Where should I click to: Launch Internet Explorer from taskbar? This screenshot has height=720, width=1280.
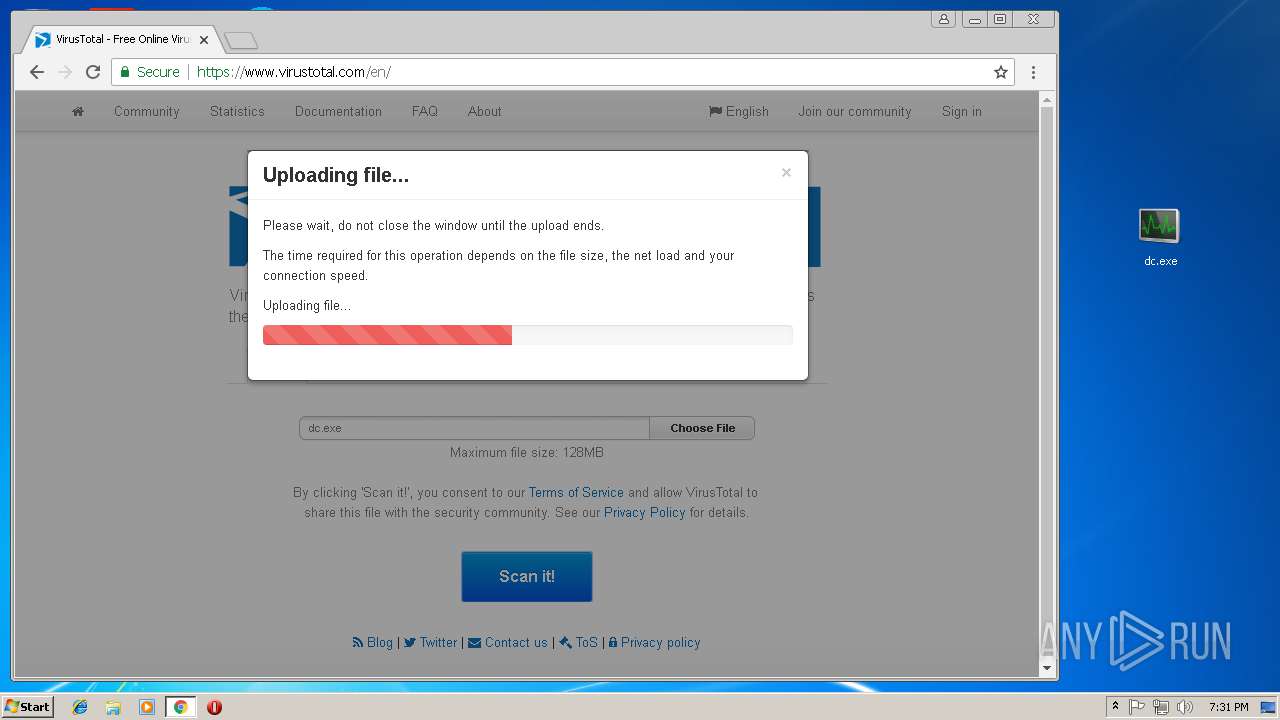point(80,707)
